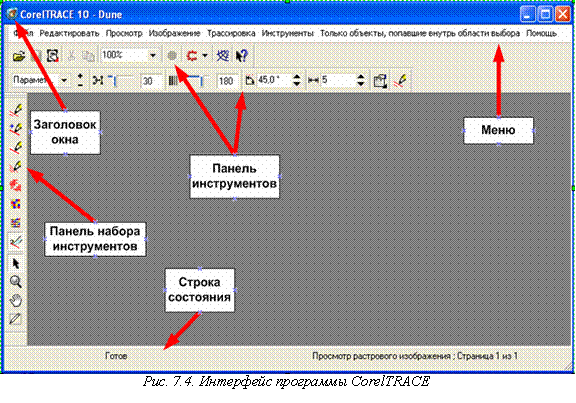Click the CorelTRACE application icon in the title bar

click(x=12, y=14)
